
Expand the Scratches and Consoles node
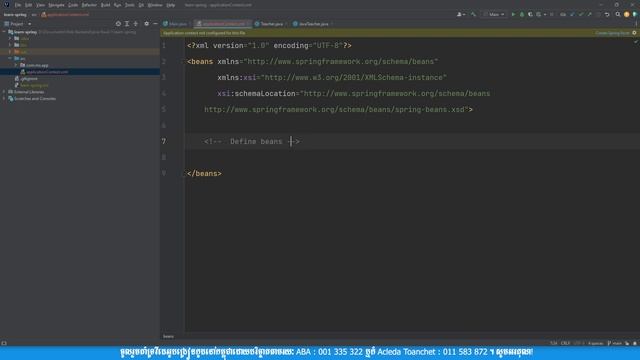(x=4, y=98)
